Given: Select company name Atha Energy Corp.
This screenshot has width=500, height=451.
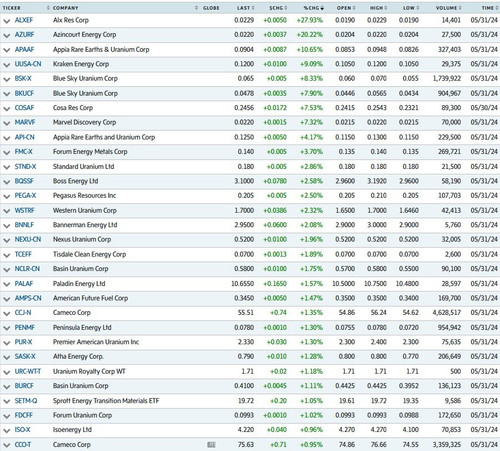Looking at the screenshot, I should tap(78, 357).
